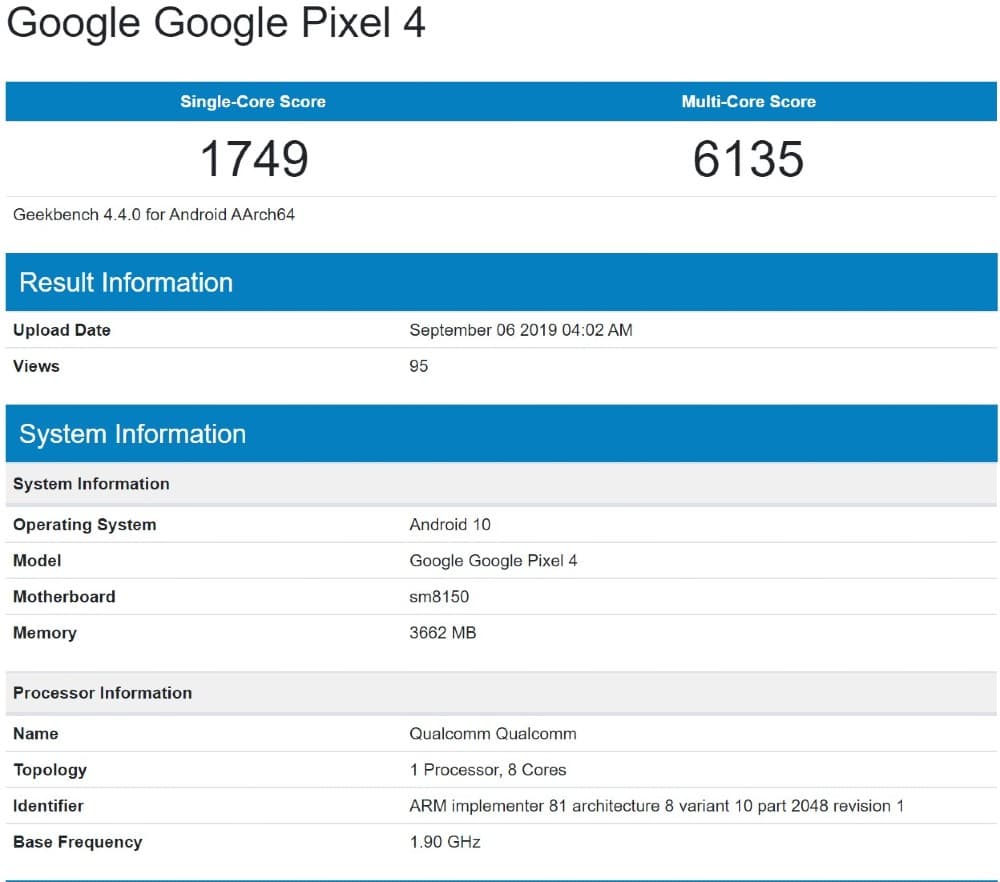Click the processor name Qualcomm Qualcomm
This screenshot has width=1000, height=882.
(493, 734)
